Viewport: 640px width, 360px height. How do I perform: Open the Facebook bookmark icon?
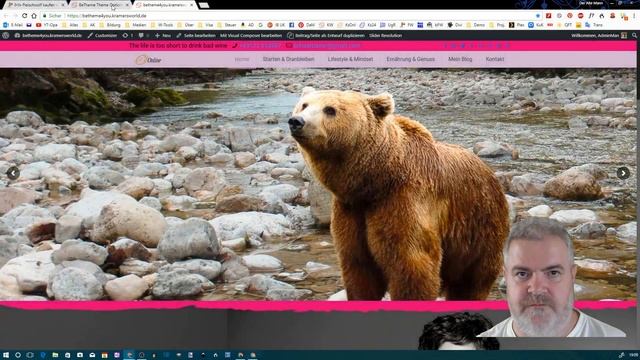[x=291, y=25]
